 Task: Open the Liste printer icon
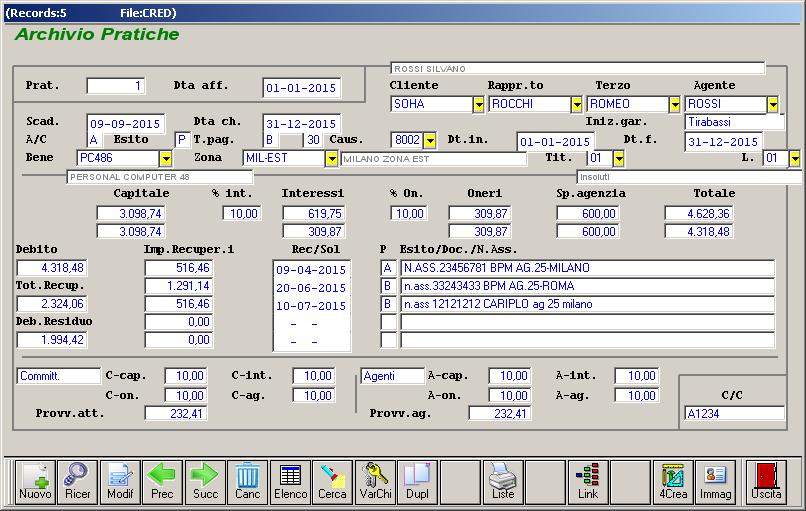[503, 482]
